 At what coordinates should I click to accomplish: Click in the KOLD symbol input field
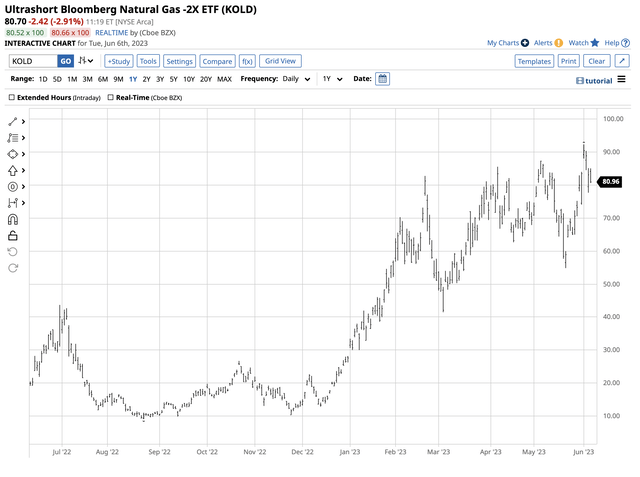(33, 61)
